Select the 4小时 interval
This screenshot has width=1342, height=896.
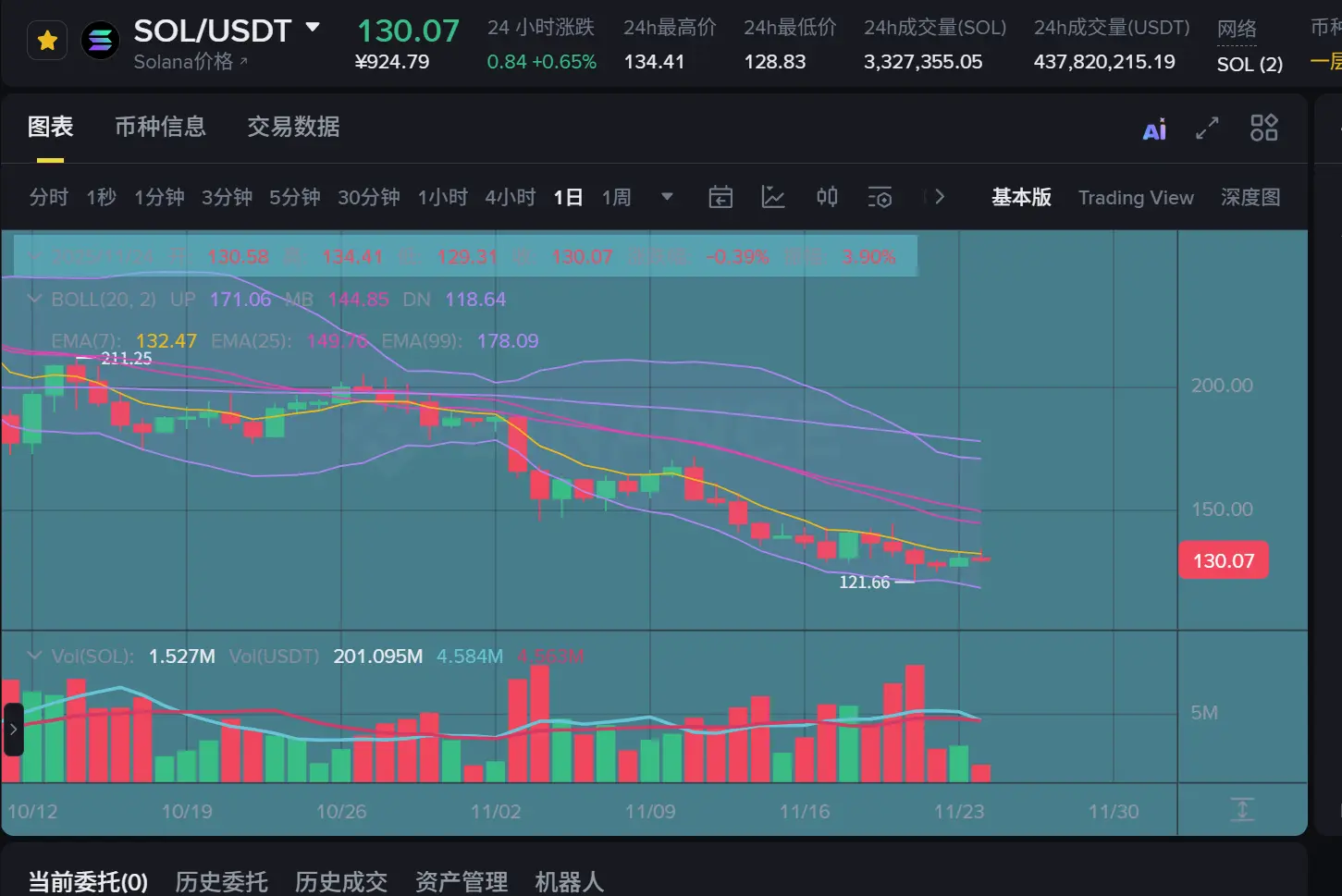pos(511,197)
